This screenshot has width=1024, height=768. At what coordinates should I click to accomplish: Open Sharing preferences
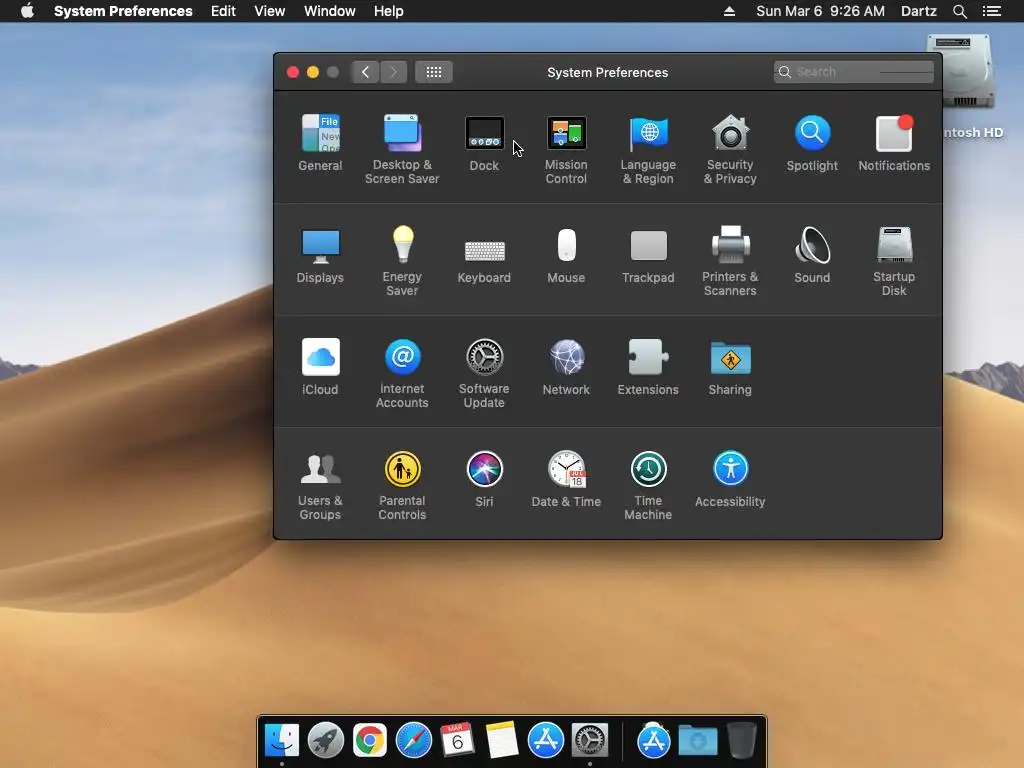coord(730,367)
